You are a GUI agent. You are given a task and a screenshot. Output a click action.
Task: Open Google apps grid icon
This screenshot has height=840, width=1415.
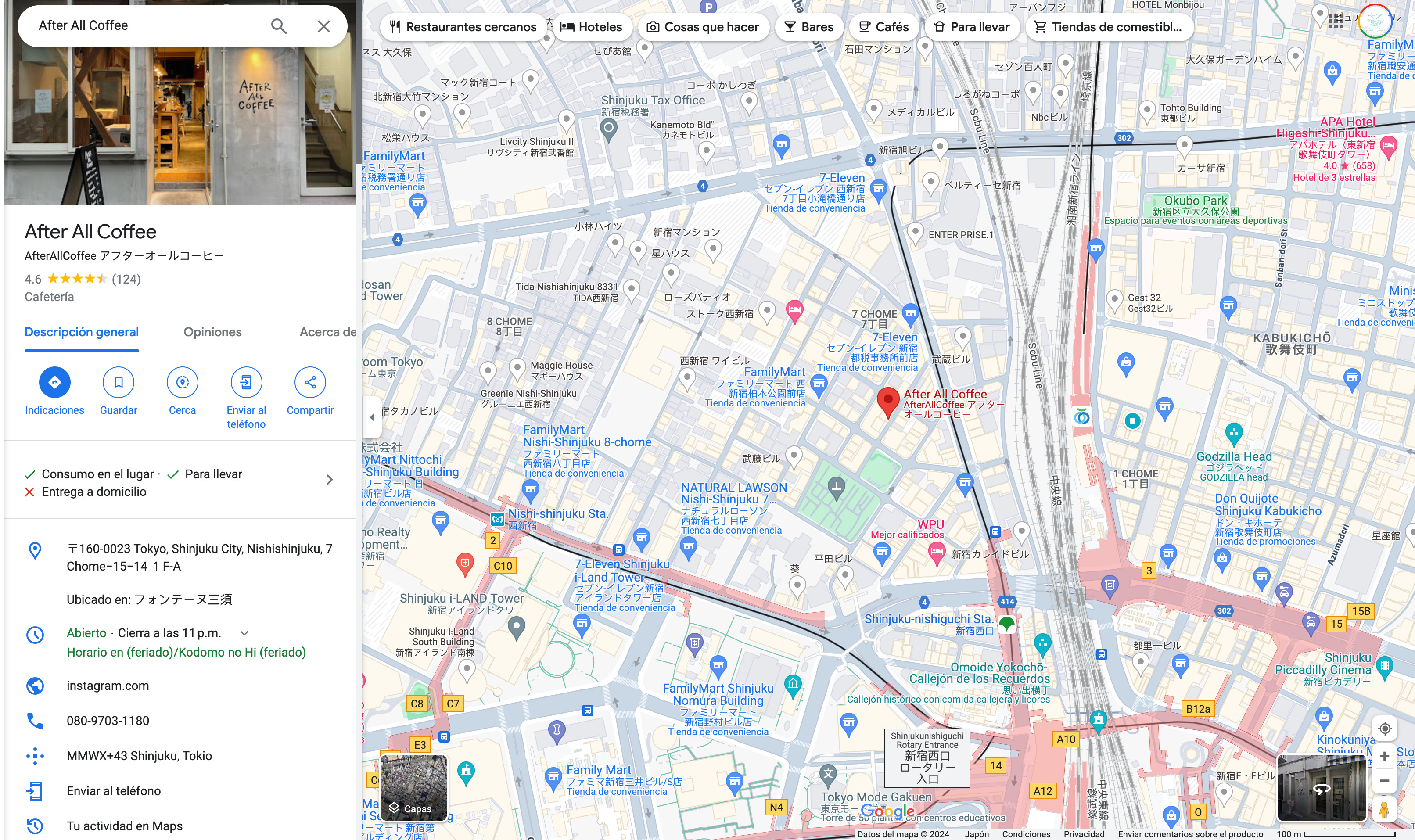(x=1336, y=22)
